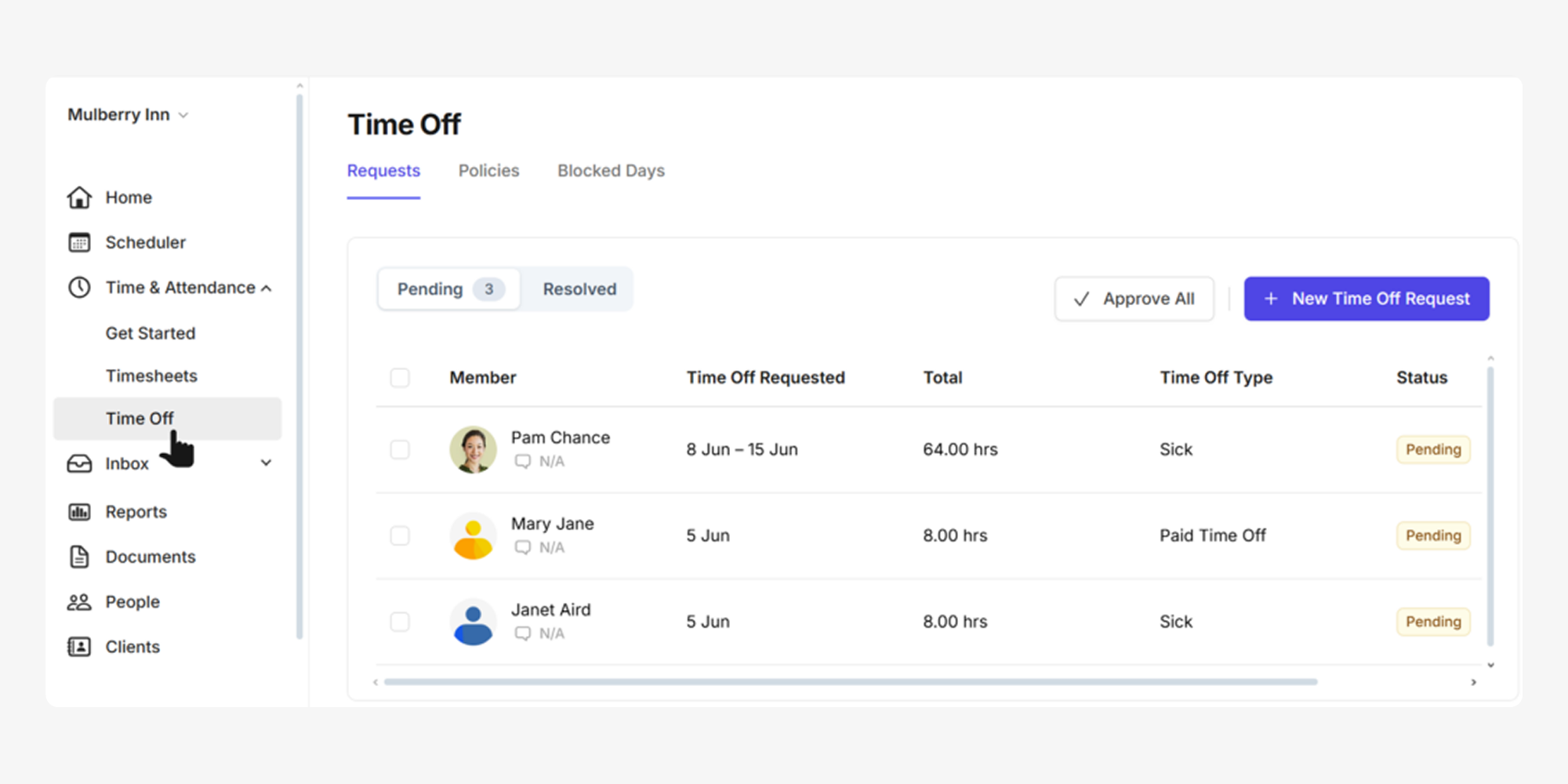Switch to the Policies tab

coord(488,171)
